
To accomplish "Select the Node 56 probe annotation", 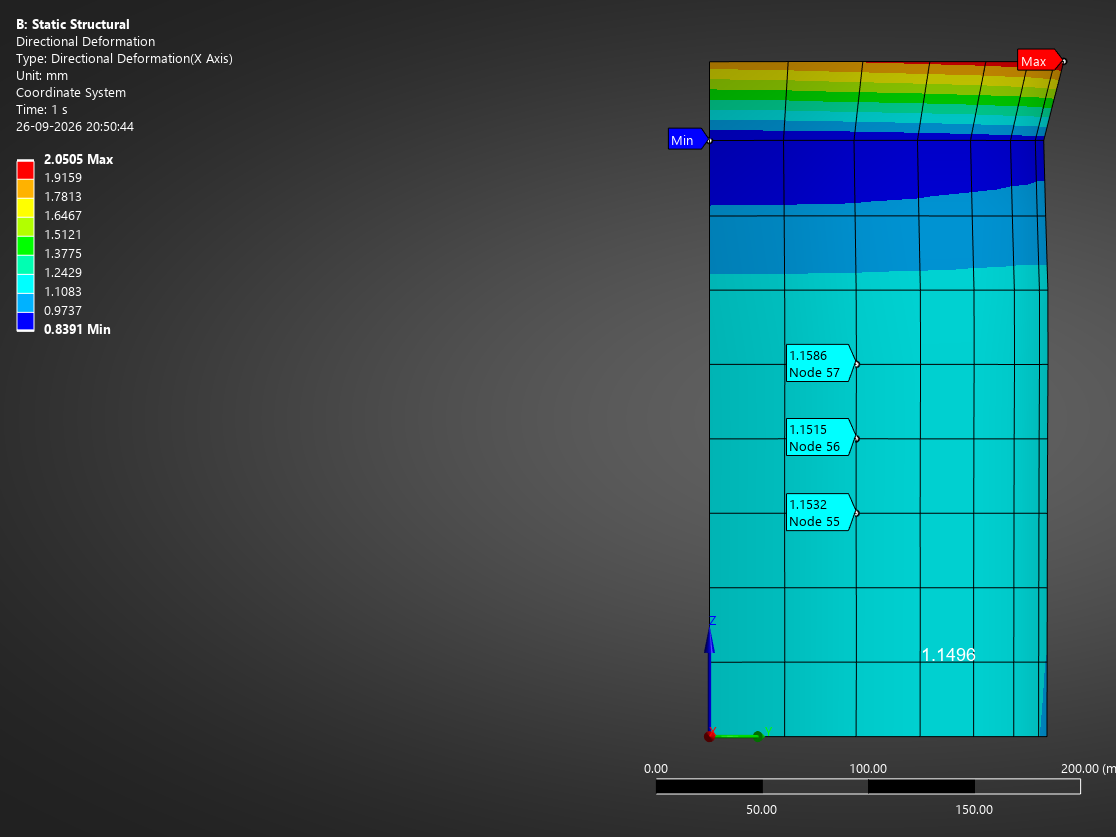I will point(820,438).
